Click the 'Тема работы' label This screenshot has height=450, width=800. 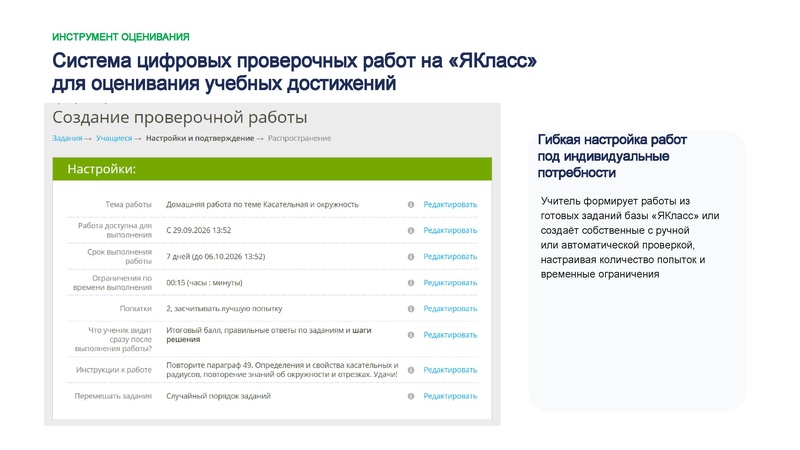click(x=129, y=205)
